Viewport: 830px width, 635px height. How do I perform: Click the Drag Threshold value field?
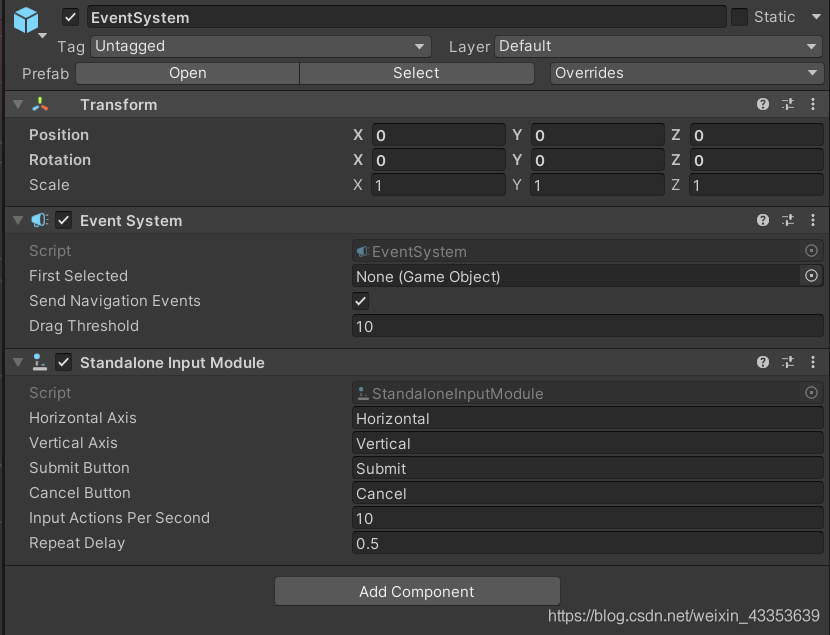588,326
